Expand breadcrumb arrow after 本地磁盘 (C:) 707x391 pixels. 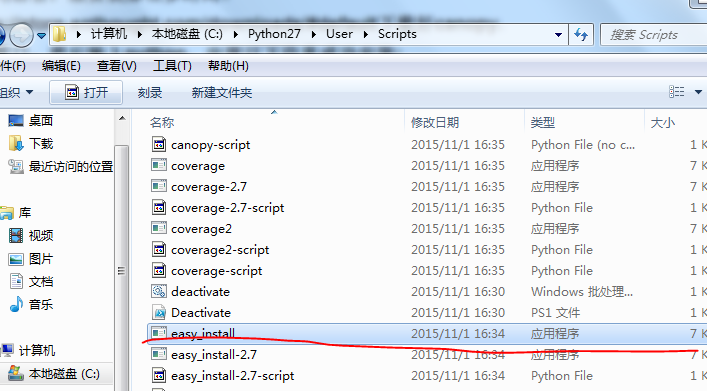click(235, 34)
